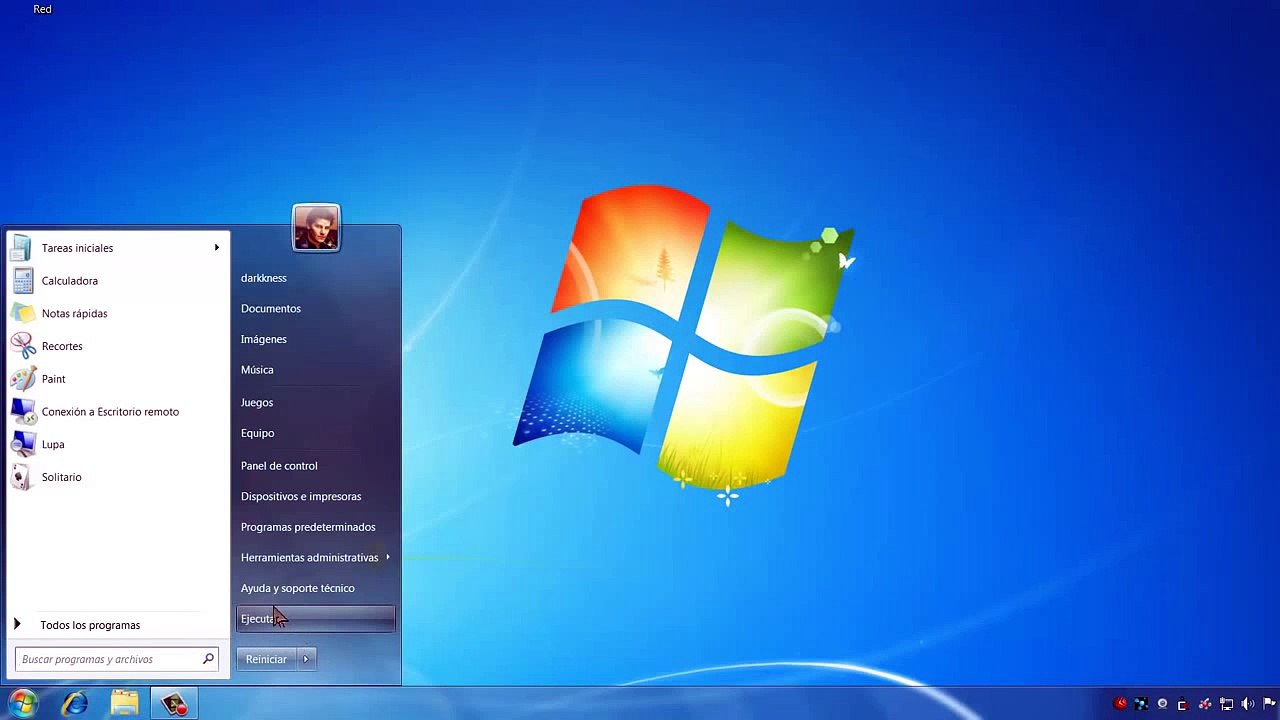Open Windows Explorer folder in taskbar
This screenshot has width=1280, height=720.
(125, 704)
